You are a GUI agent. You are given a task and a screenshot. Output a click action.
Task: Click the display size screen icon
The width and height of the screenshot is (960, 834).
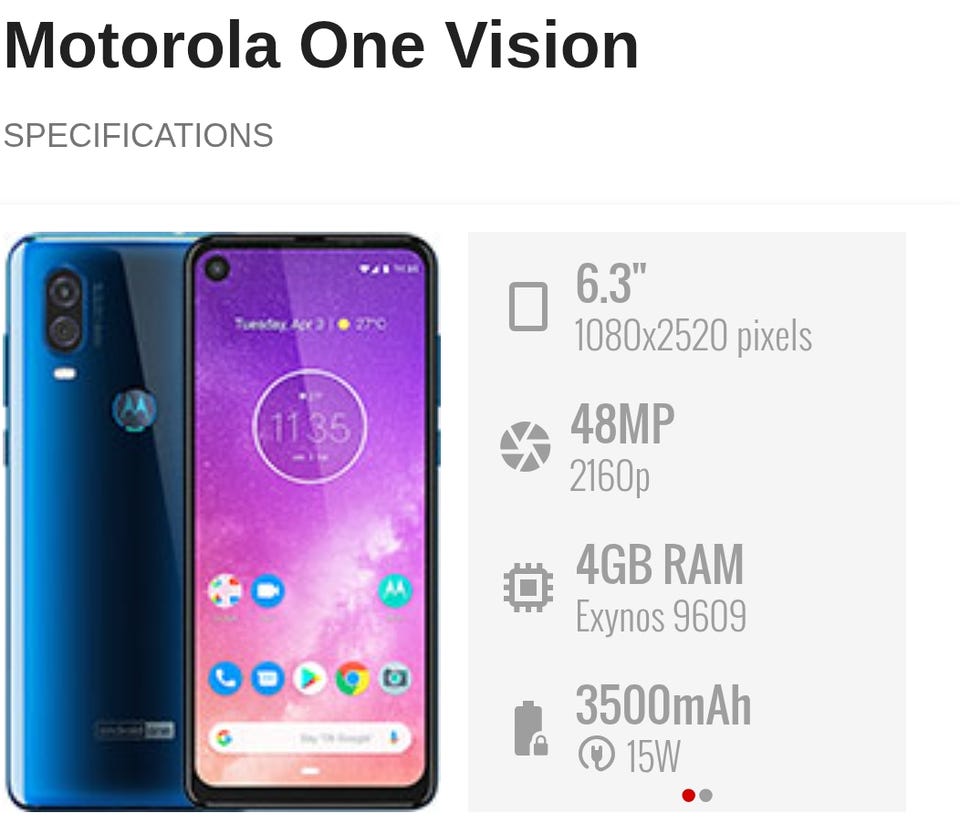tap(528, 306)
